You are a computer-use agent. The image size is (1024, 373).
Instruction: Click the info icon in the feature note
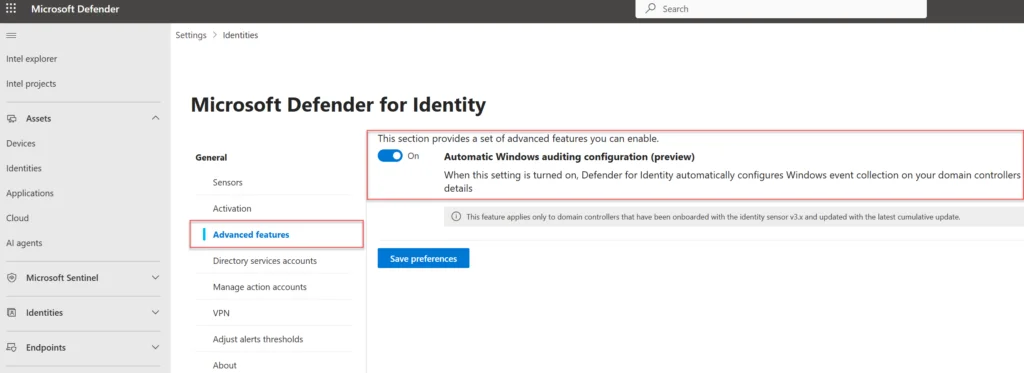456,217
